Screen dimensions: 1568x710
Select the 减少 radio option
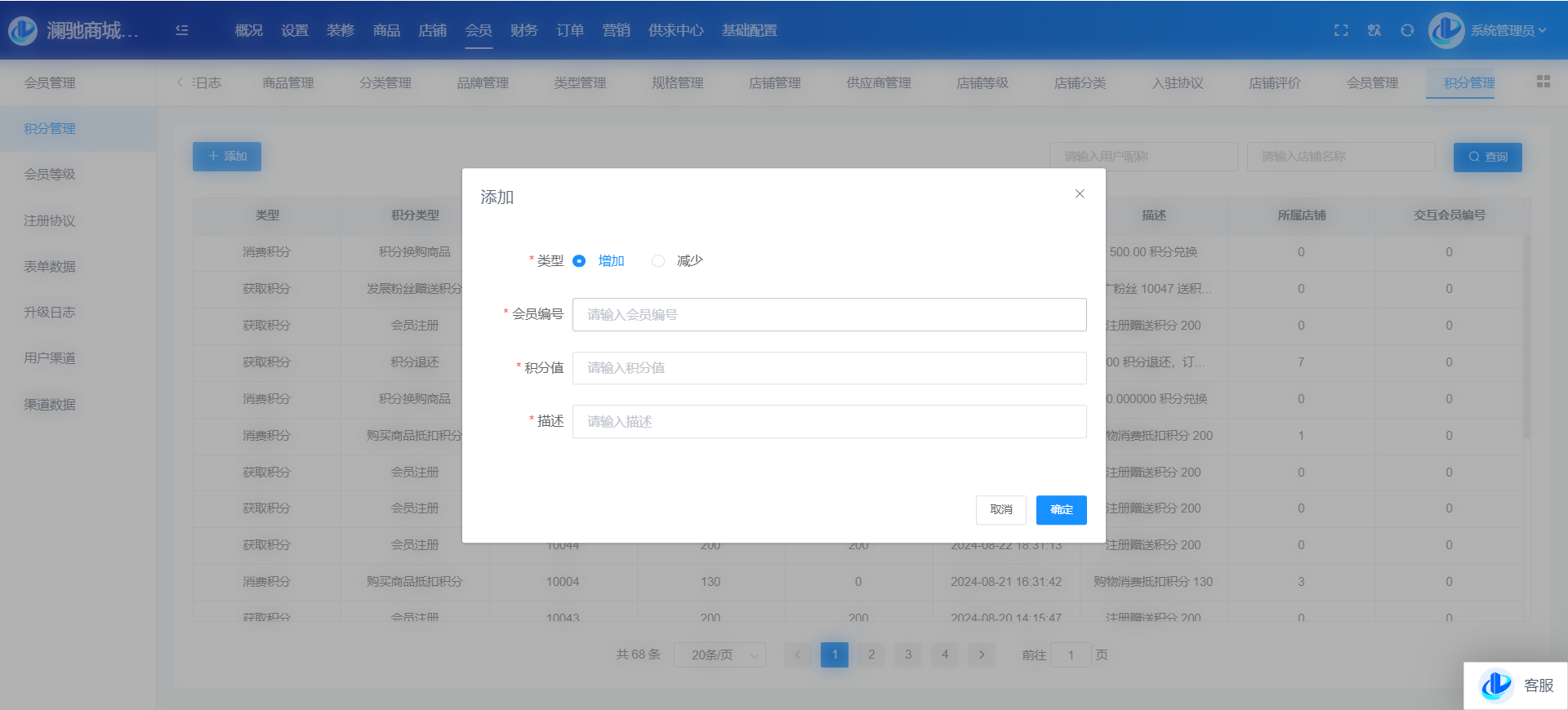point(658,261)
